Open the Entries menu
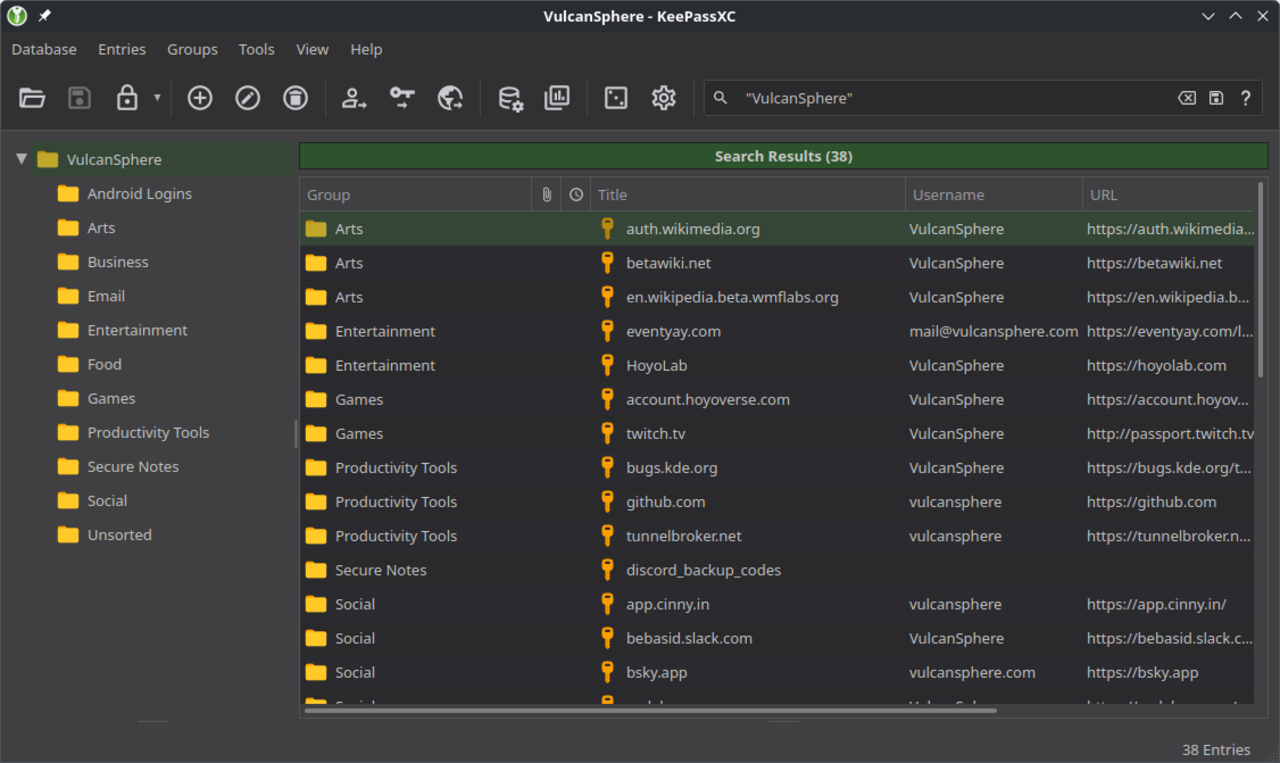 coord(122,49)
